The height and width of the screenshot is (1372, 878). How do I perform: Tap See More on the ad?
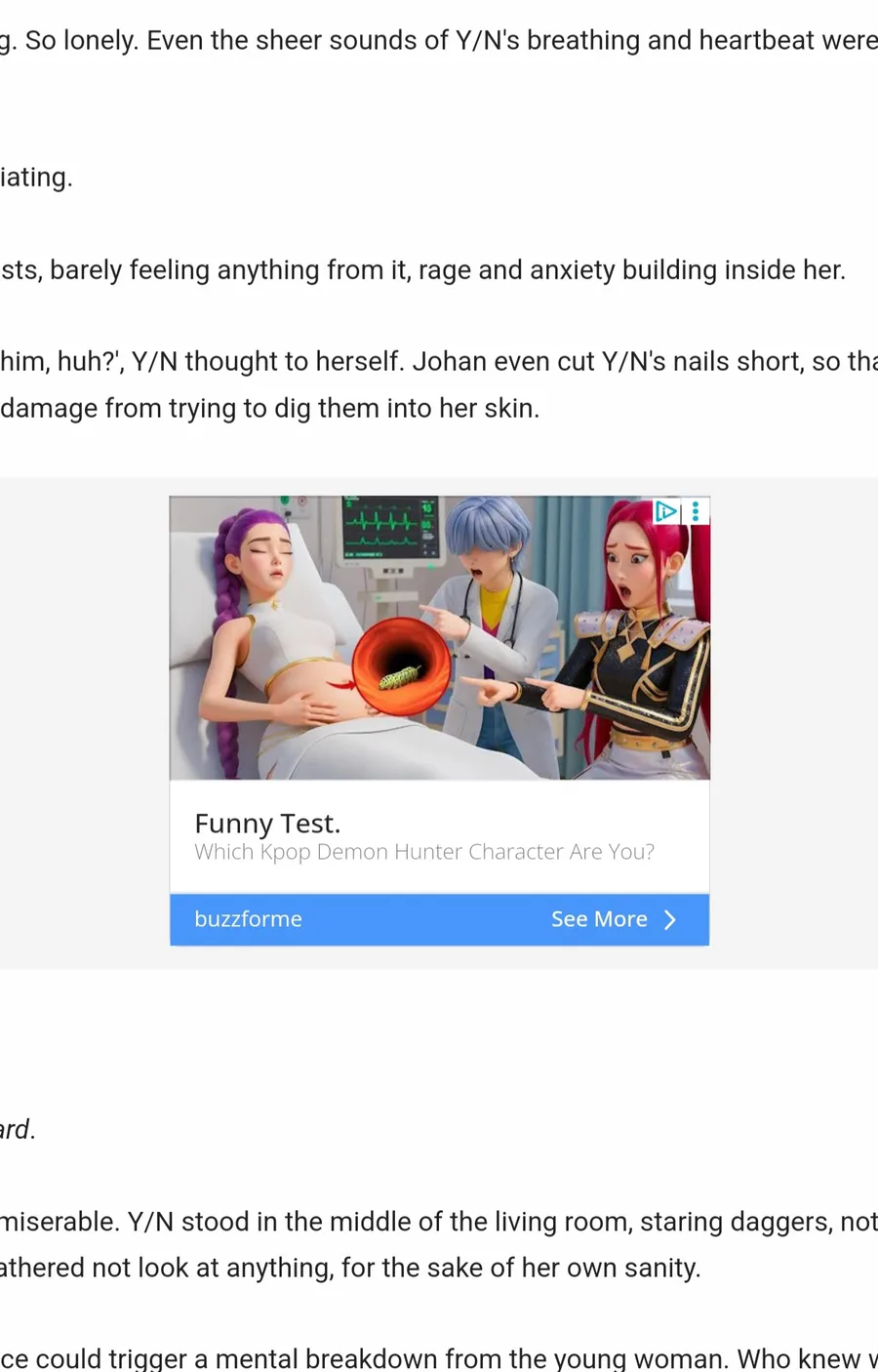click(x=599, y=919)
